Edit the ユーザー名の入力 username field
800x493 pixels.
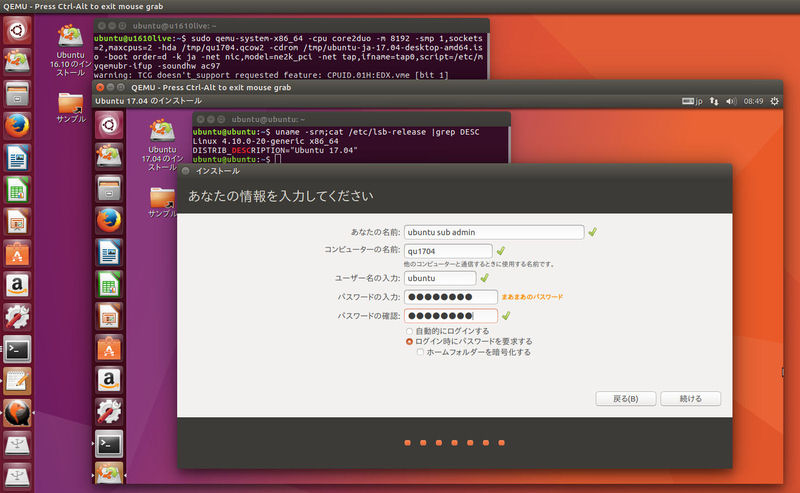click(x=440, y=278)
